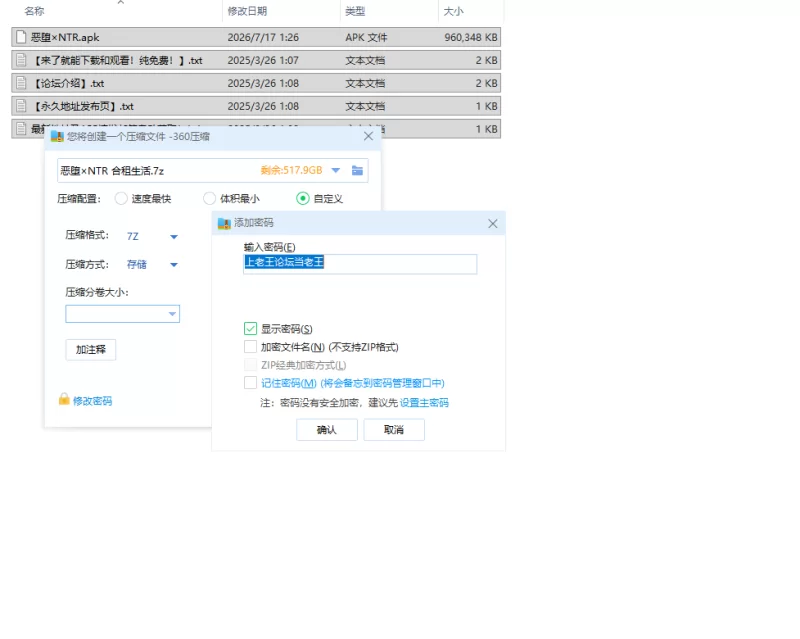The image size is (800, 639).
Task: Click the 2025/3/26 1:07 date cell
Action: 263,60
